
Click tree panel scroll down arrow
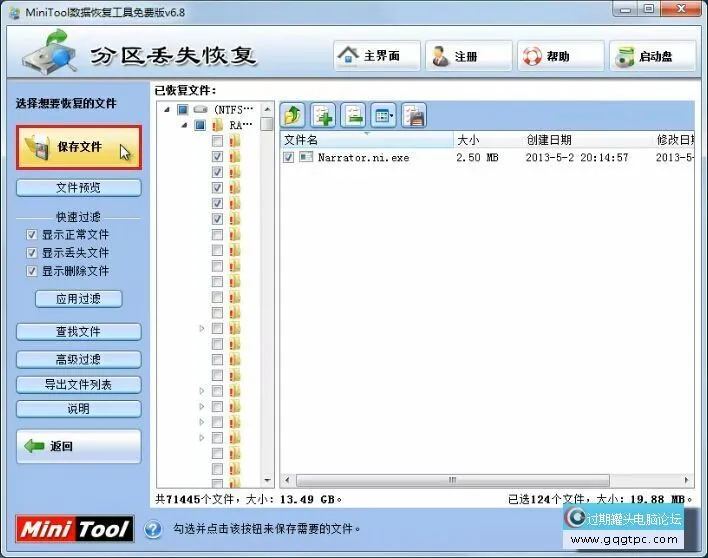pos(267,480)
